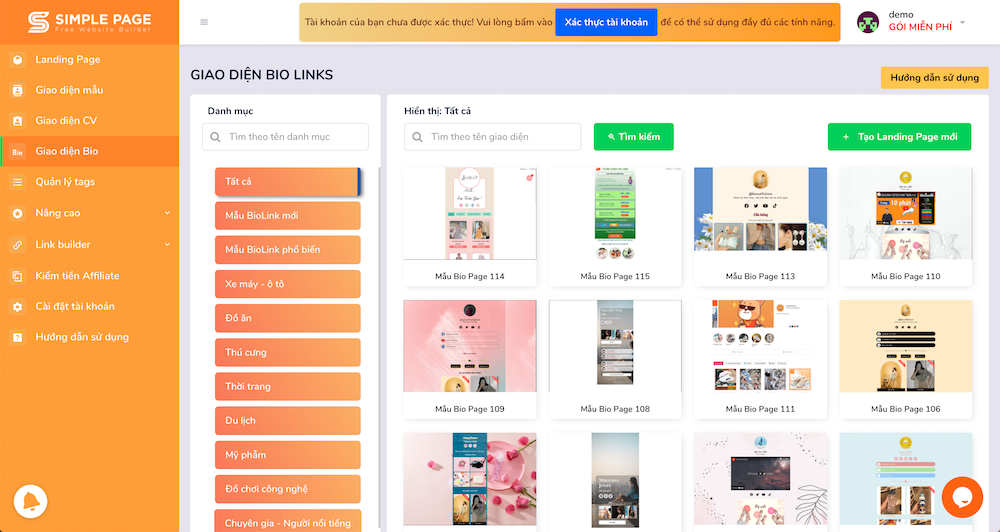Open Mẫu Bio Page 115 thumbnail
Viewport: 1000px width, 532px height.
pos(615,214)
